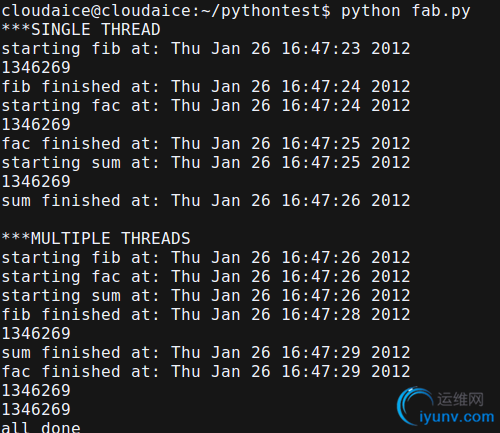This screenshot has height=433, width=500.
Task: Click the python fab.py command text
Action: click(406, 11)
